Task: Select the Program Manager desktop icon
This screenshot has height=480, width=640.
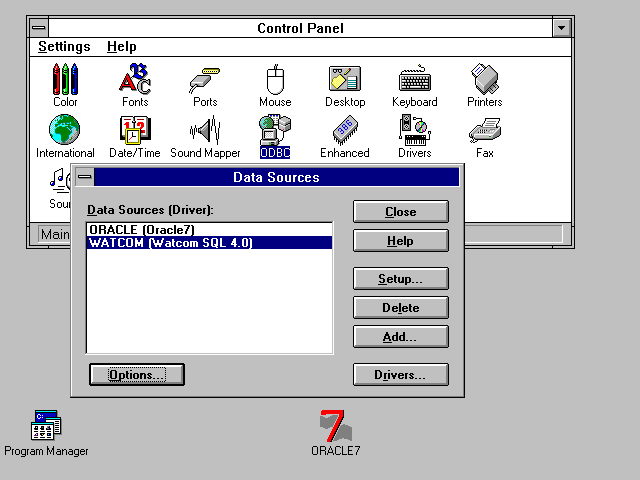Action: tap(46, 427)
